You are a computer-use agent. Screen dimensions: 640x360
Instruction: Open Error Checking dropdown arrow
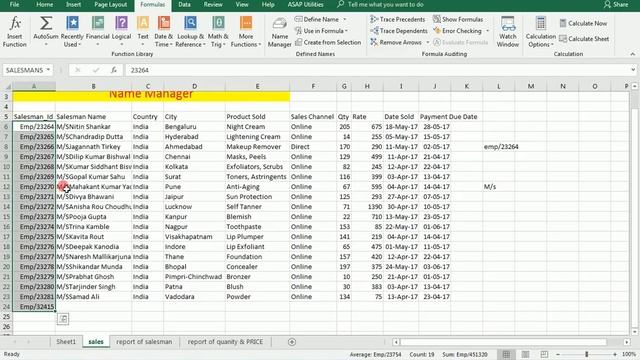[x=487, y=31]
